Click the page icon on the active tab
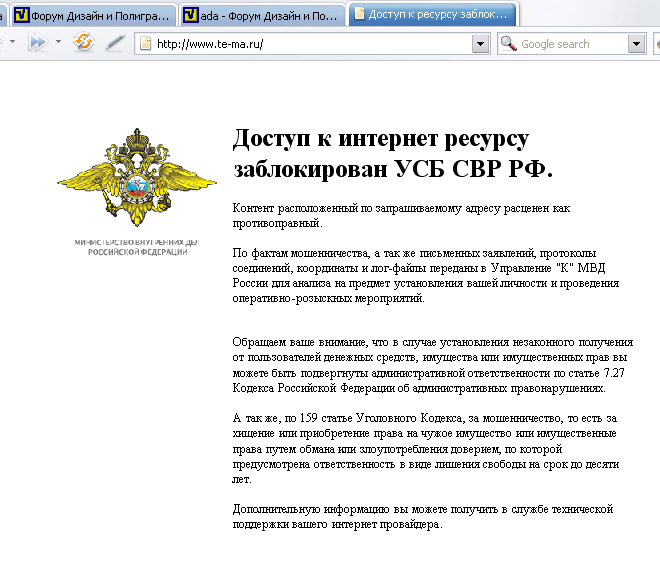 tap(359, 14)
